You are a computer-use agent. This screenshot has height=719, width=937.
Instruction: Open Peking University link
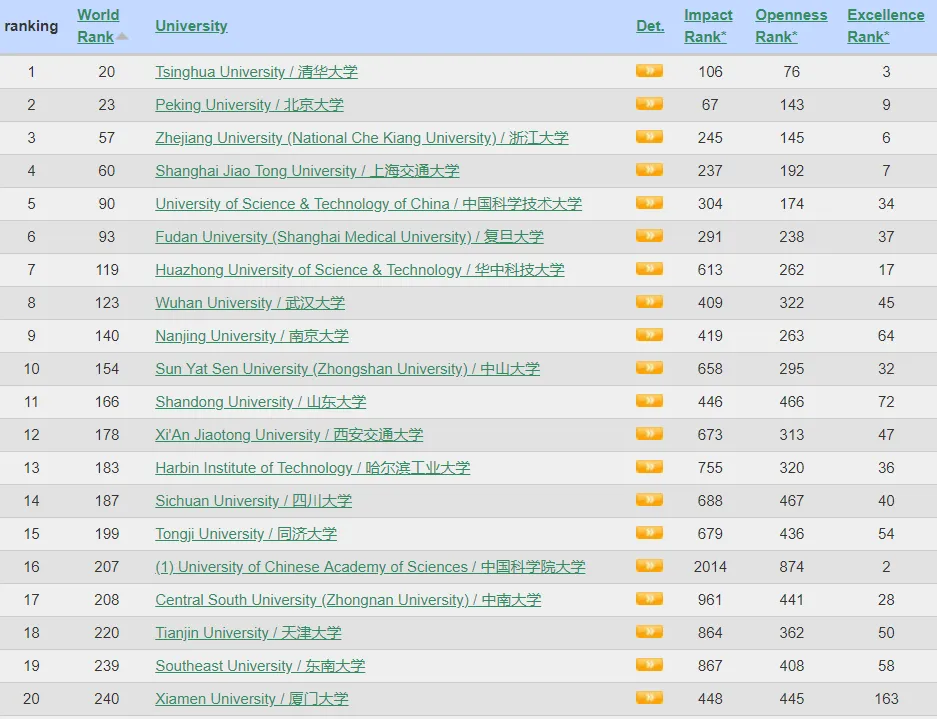pyautogui.click(x=250, y=105)
